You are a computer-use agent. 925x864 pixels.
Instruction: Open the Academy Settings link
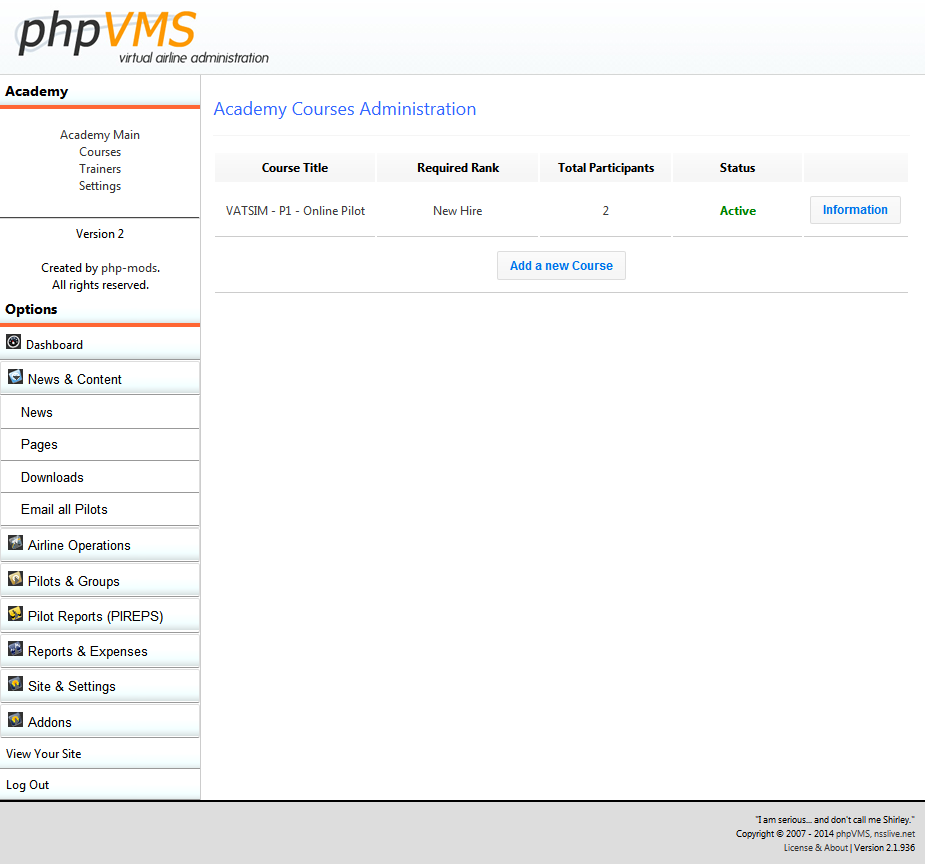point(100,186)
